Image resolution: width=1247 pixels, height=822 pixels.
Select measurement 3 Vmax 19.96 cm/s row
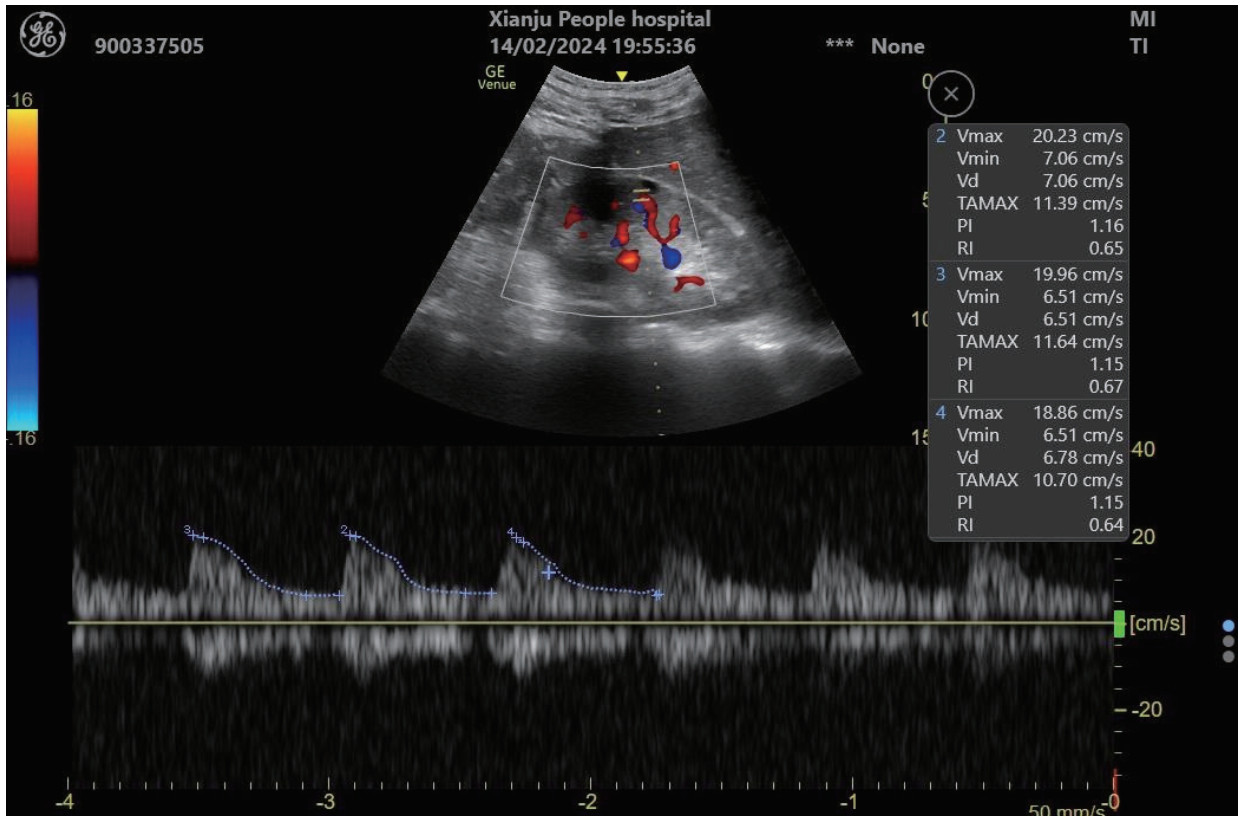[x=1029, y=274]
